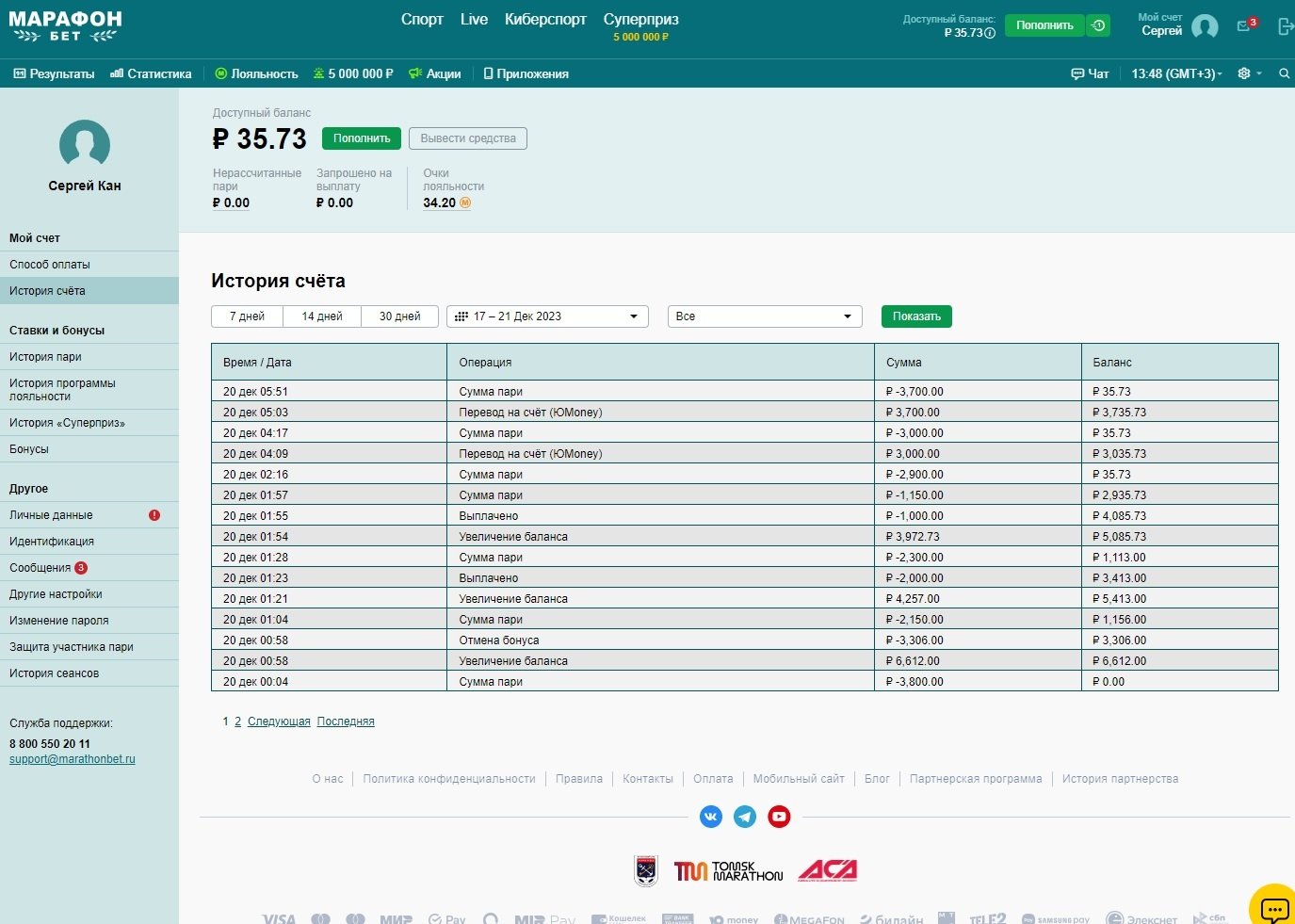Screen dimensions: 1295x924
Task: Open the yellow live chat bubble
Action: 1273,908
